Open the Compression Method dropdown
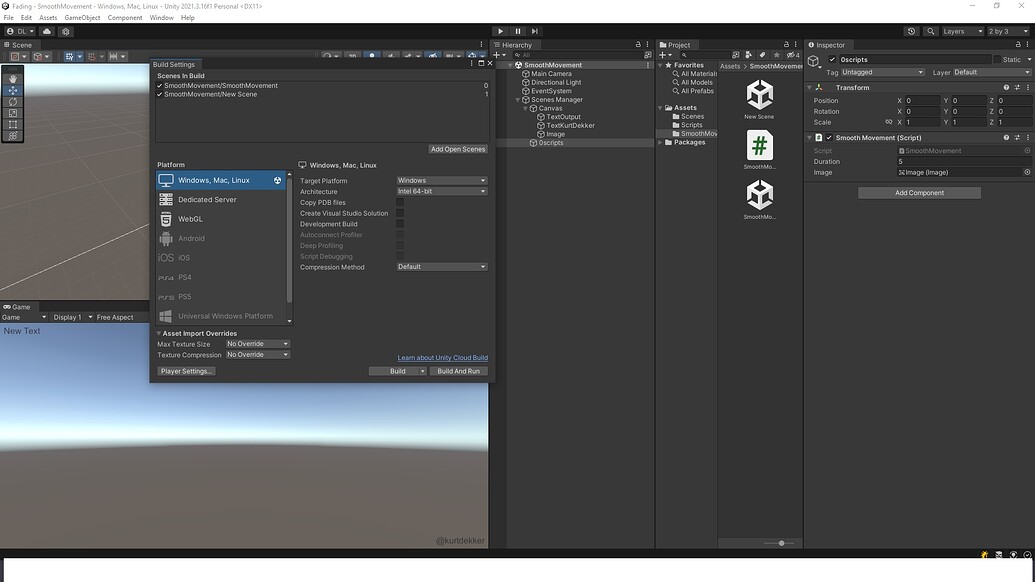1035x582 pixels. pyautogui.click(x=441, y=266)
